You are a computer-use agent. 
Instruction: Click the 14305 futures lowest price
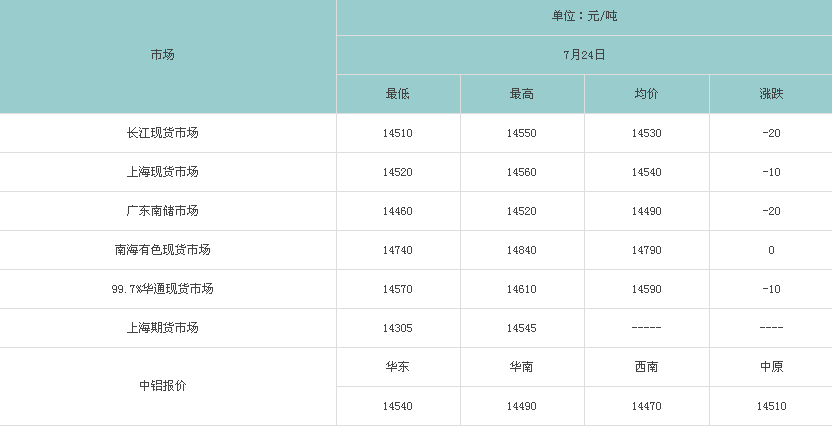[x=397, y=328]
